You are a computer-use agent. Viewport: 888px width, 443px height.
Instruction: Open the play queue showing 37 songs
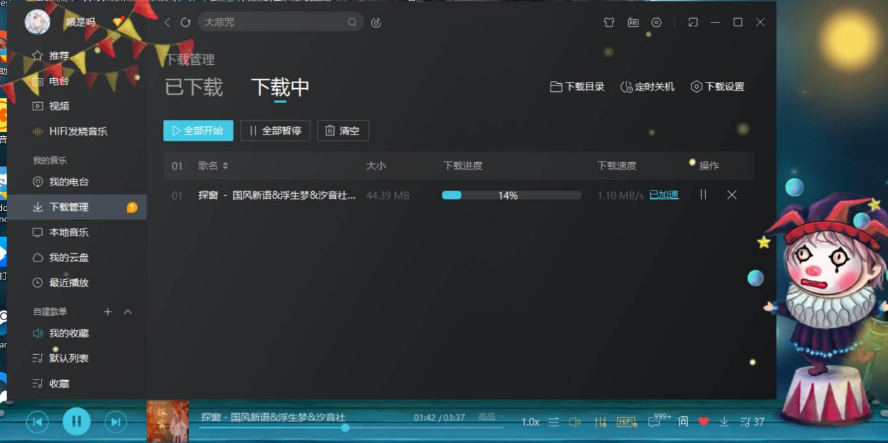tap(752, 422)
